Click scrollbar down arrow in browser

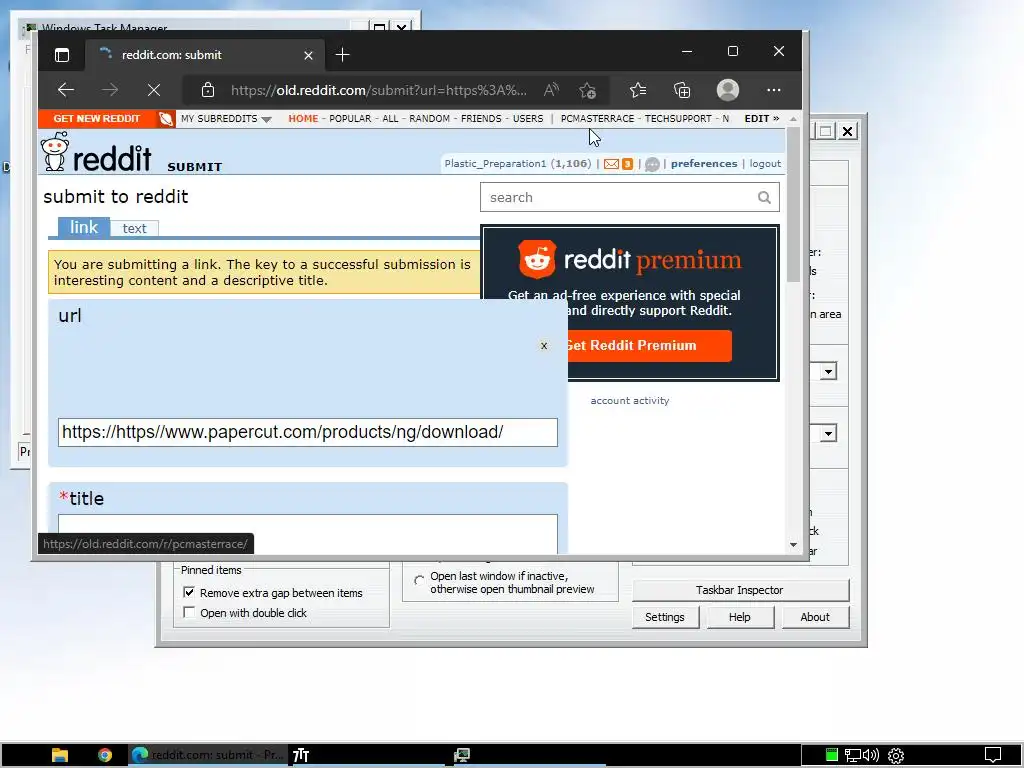pos(793,545)
